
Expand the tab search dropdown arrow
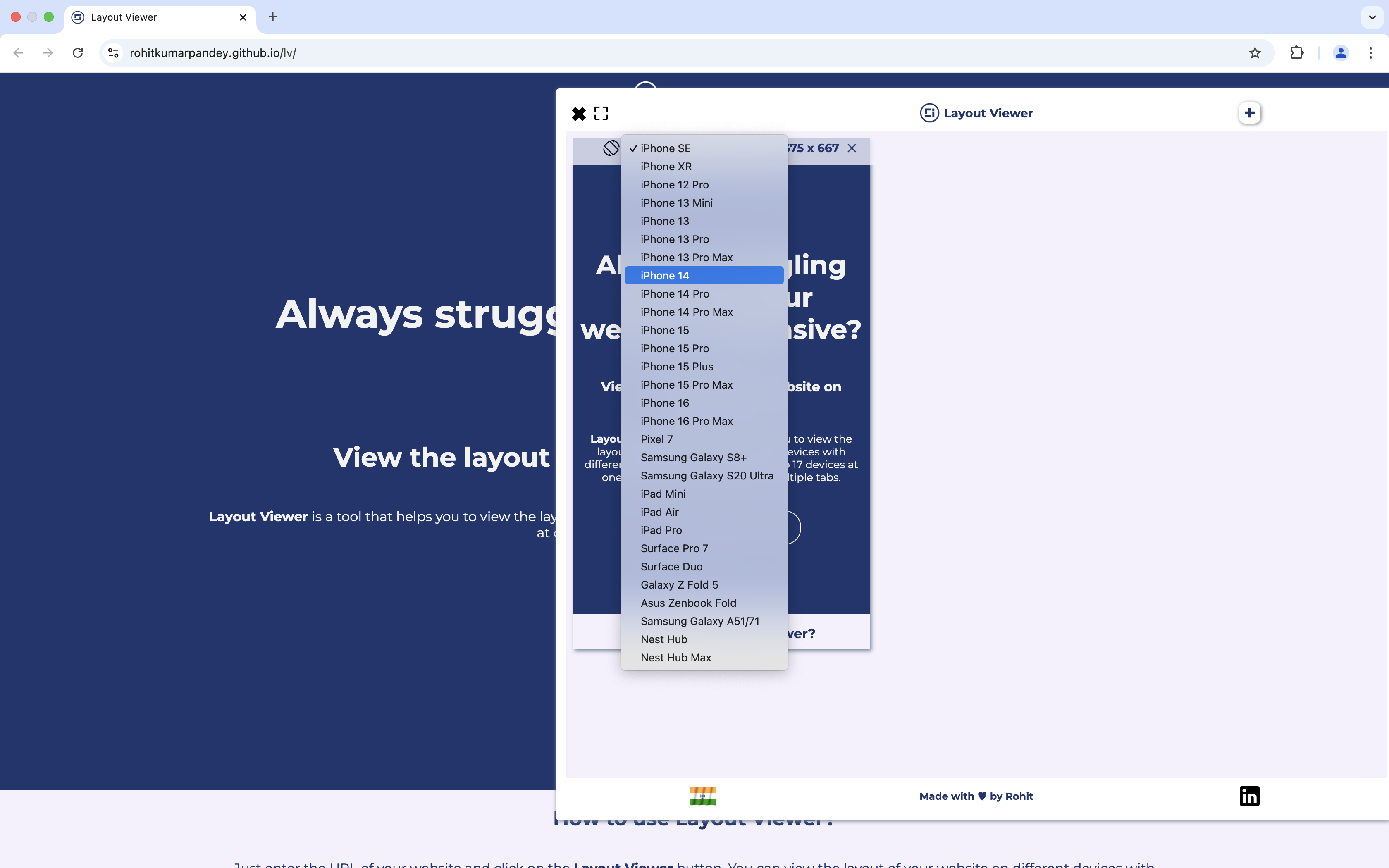pyautogui.click(x=1372, y=17)
